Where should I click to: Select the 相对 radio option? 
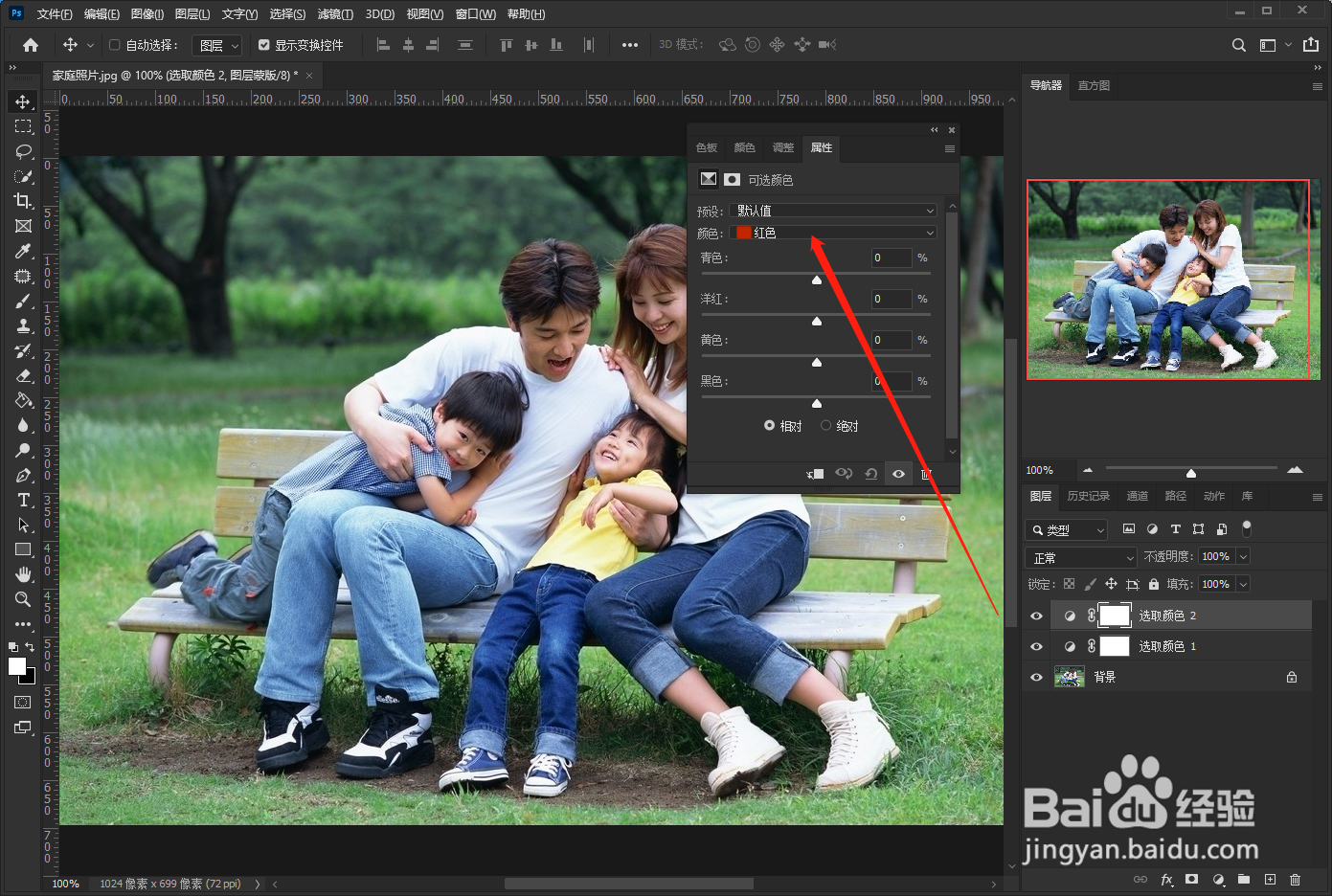click(x=769, y=426)
